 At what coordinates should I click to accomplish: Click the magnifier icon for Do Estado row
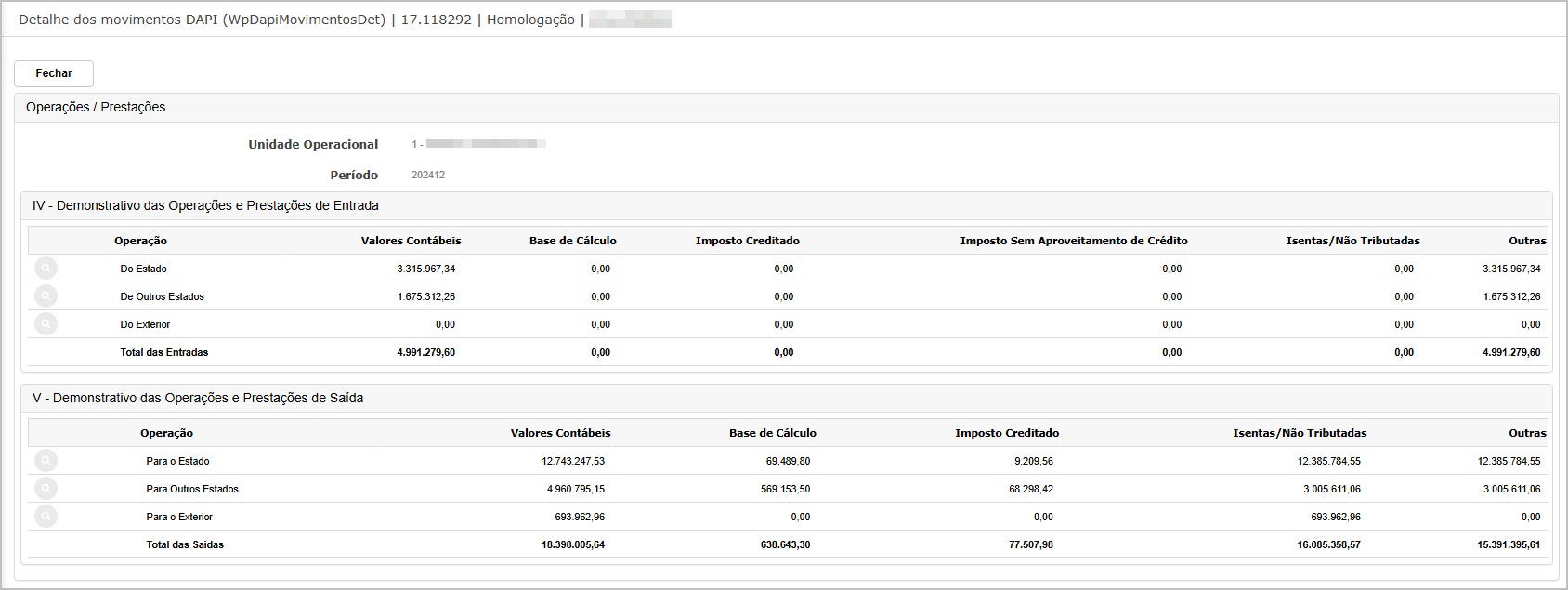46,269
